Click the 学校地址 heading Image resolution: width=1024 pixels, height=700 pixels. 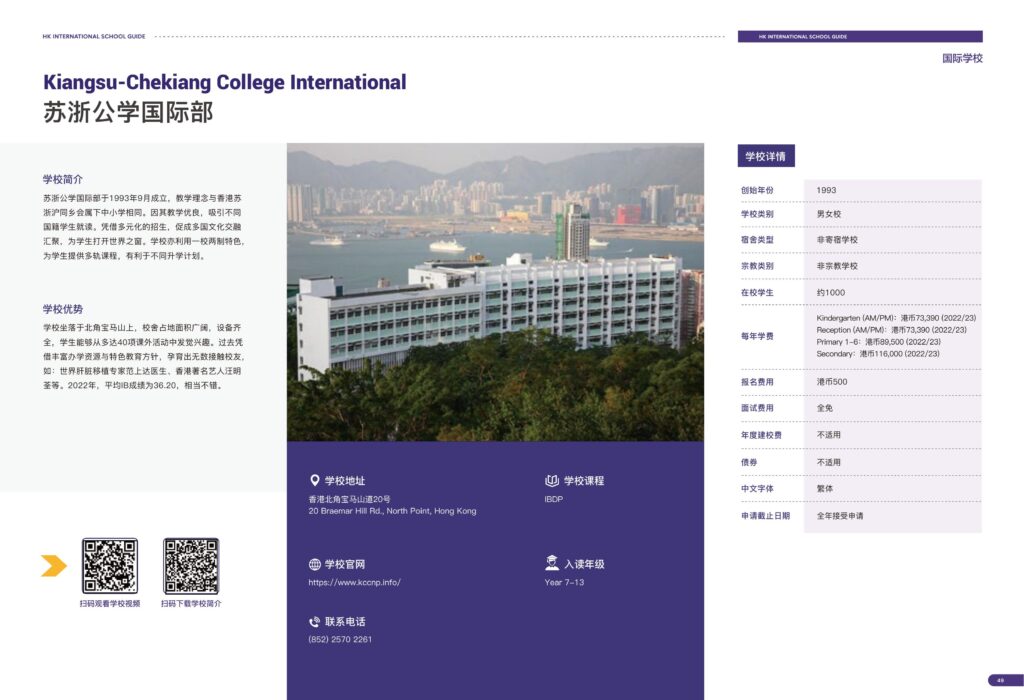345,481
